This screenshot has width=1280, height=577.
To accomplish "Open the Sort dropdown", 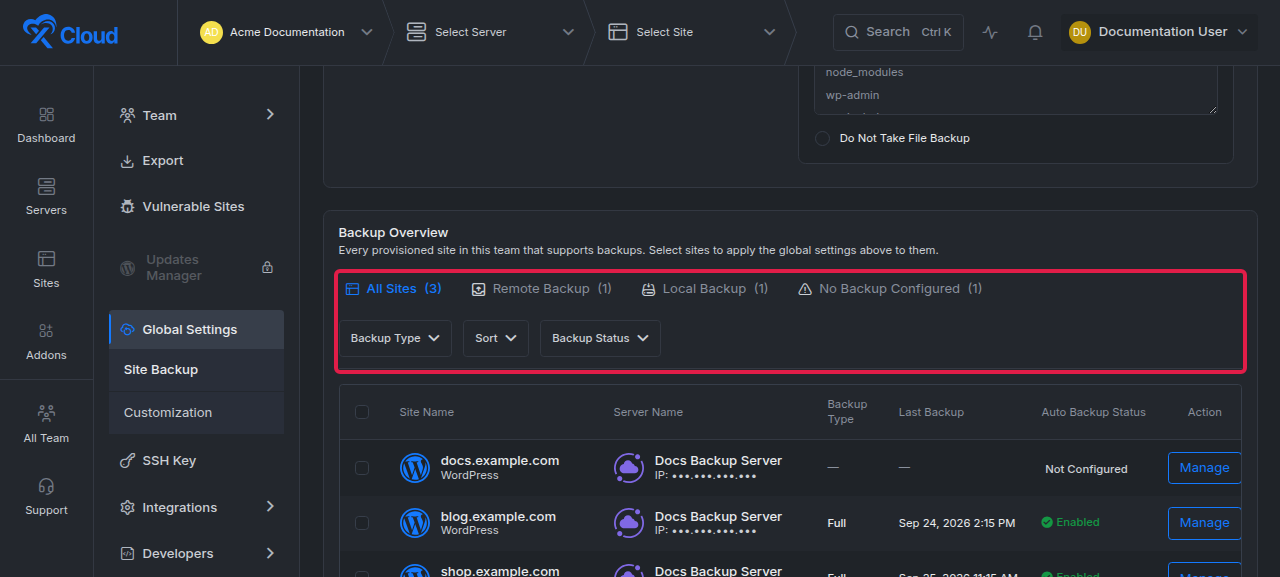I will [x=496, y=338].
